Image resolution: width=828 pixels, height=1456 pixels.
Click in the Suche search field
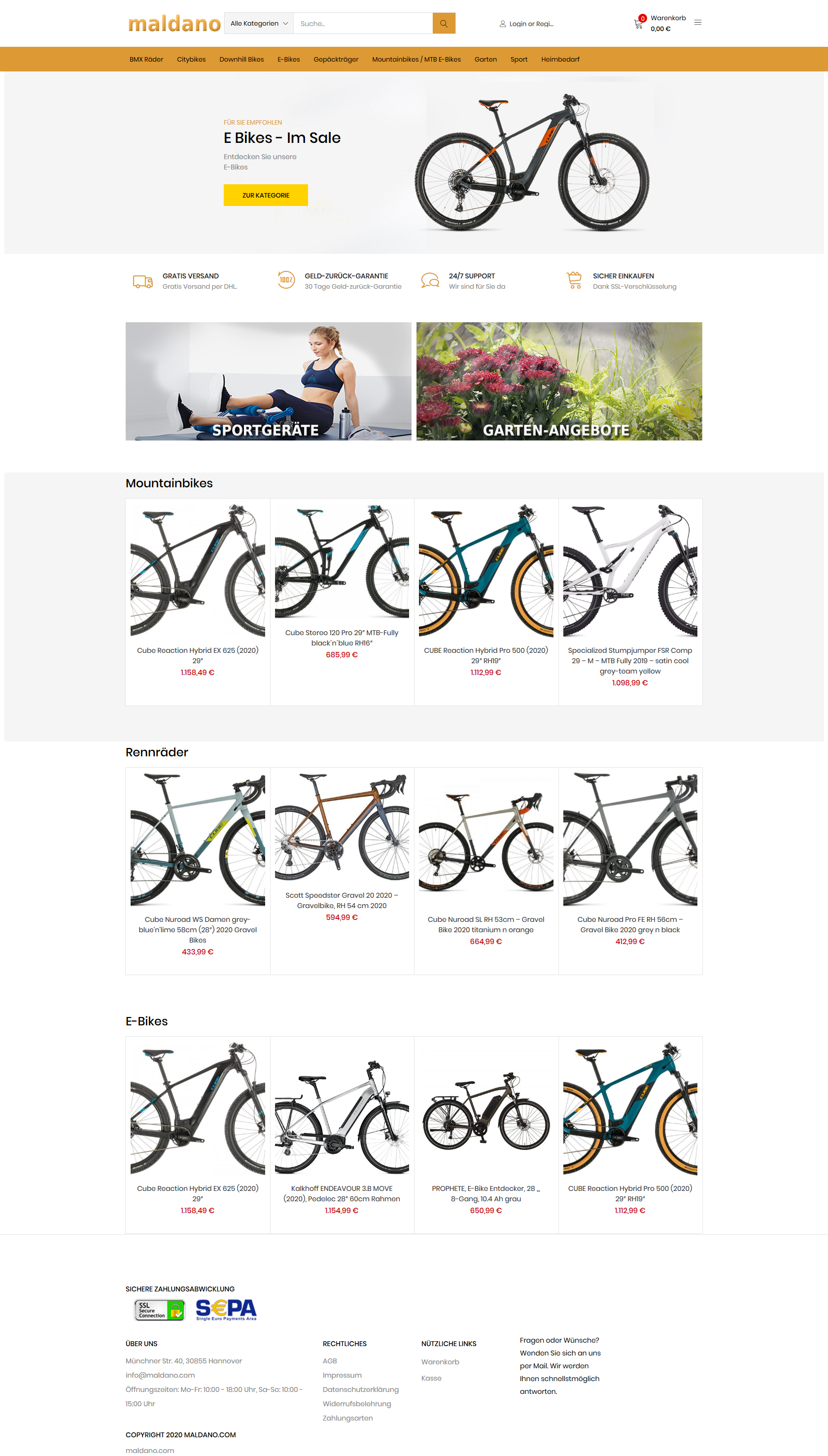[363, 23]
